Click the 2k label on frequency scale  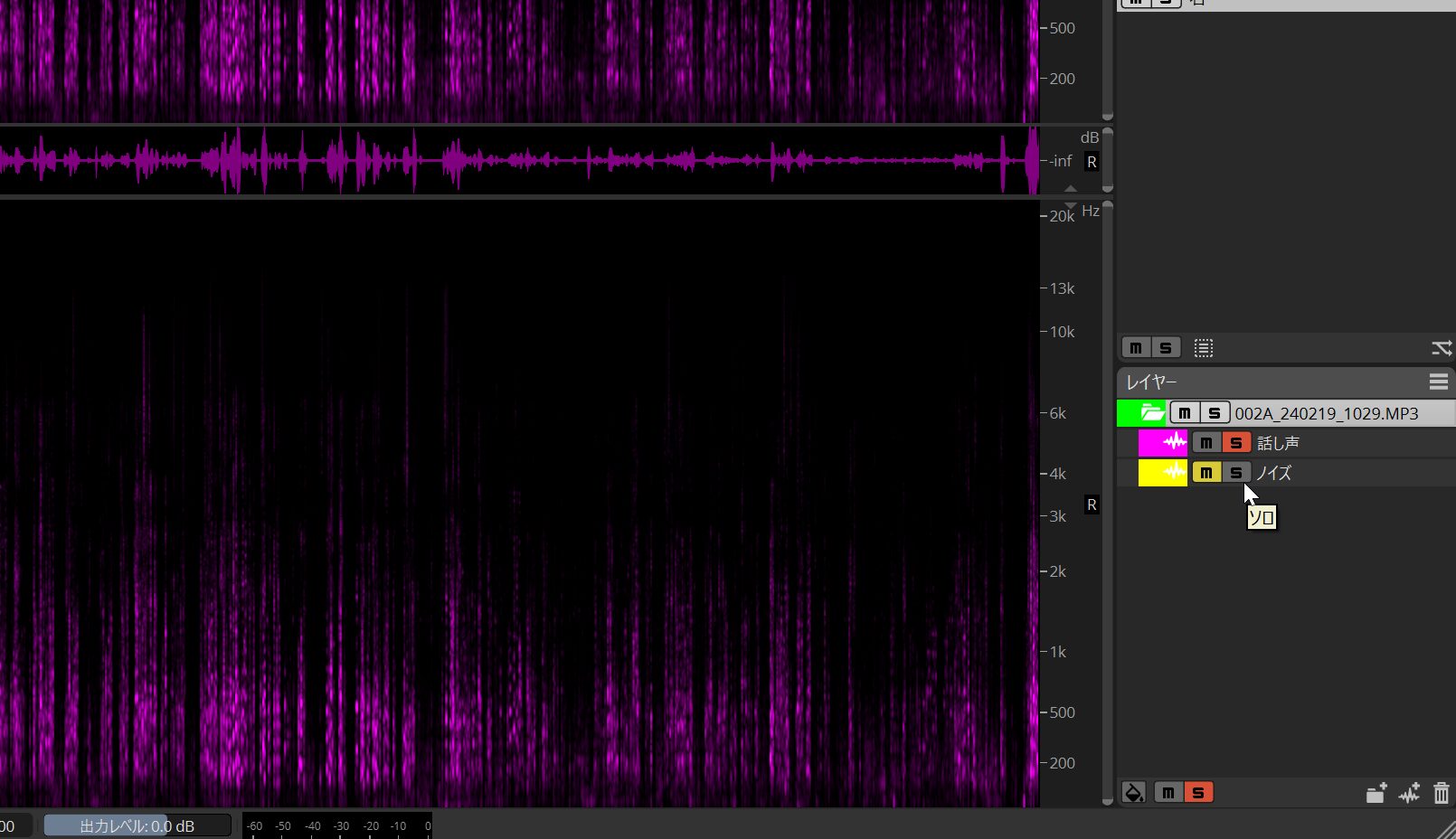point(1058,571)
